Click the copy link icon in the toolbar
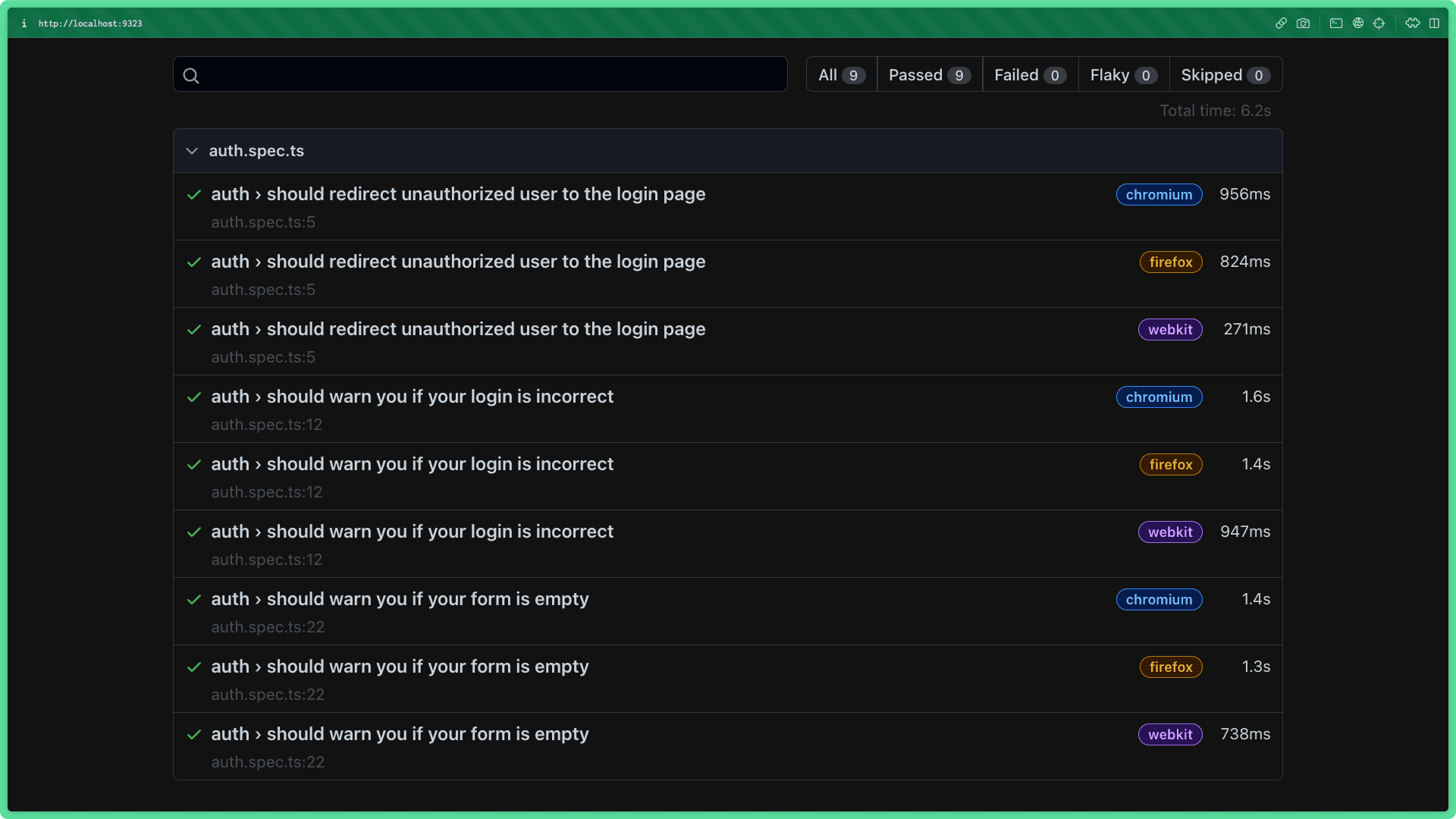 click(1282, 24)
